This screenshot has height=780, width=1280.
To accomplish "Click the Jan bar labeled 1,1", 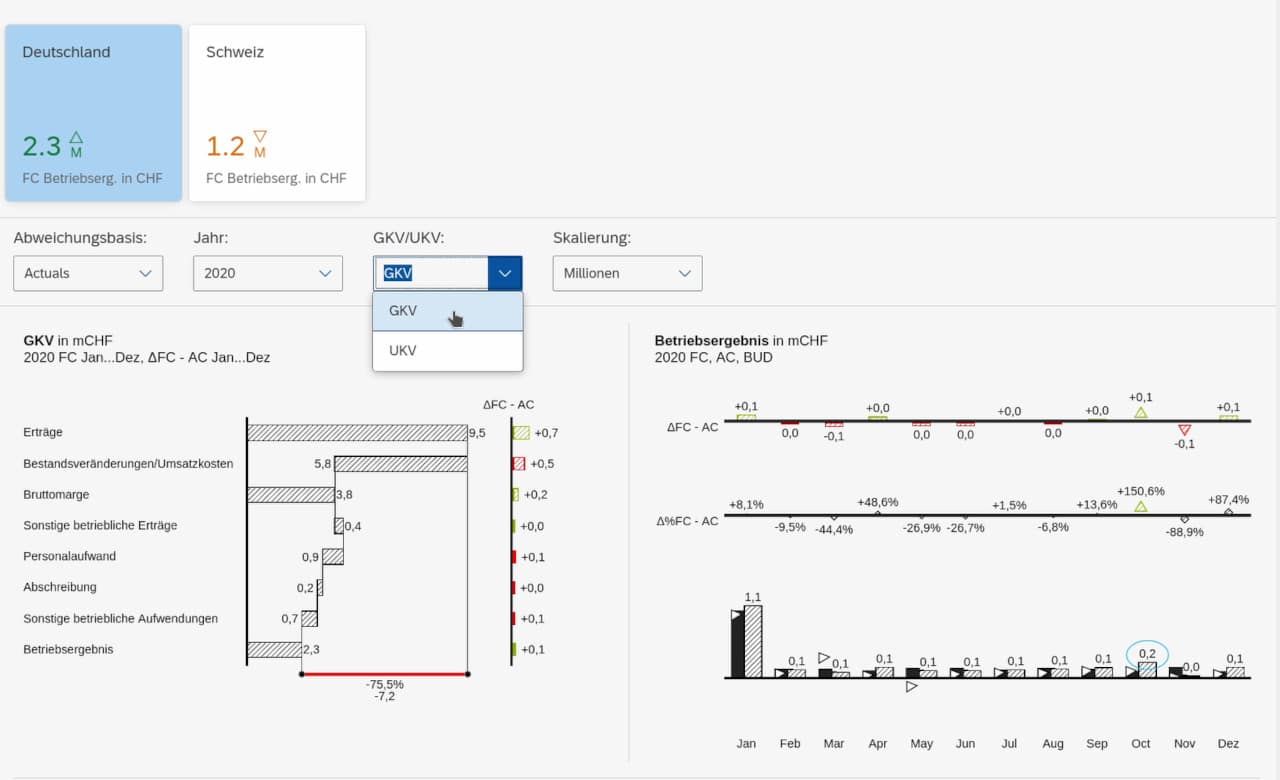I will pyautogui.click(x=753, y=641).
